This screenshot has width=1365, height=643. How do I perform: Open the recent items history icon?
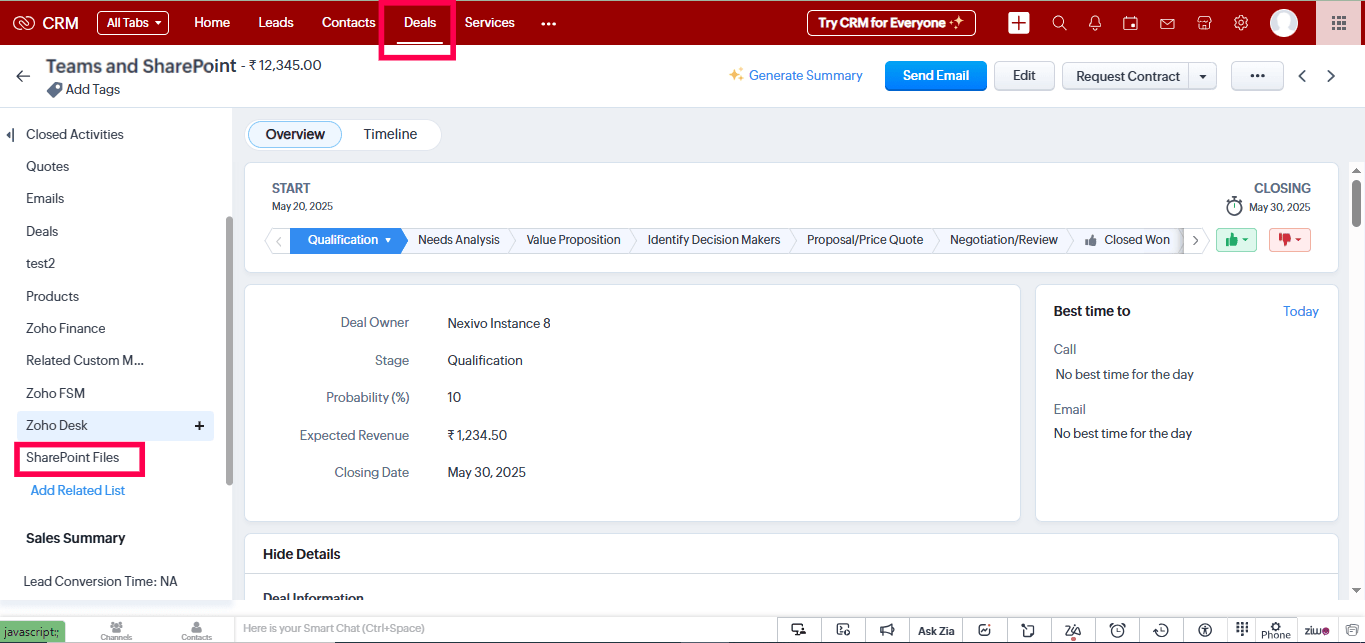1161,630
